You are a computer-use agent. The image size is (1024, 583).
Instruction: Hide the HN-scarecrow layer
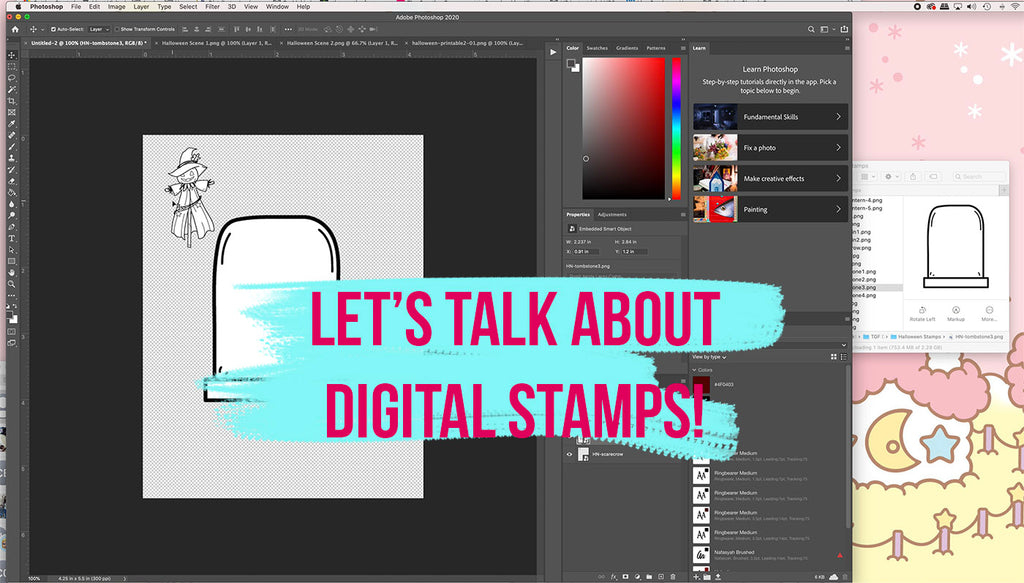pos(570,454)
